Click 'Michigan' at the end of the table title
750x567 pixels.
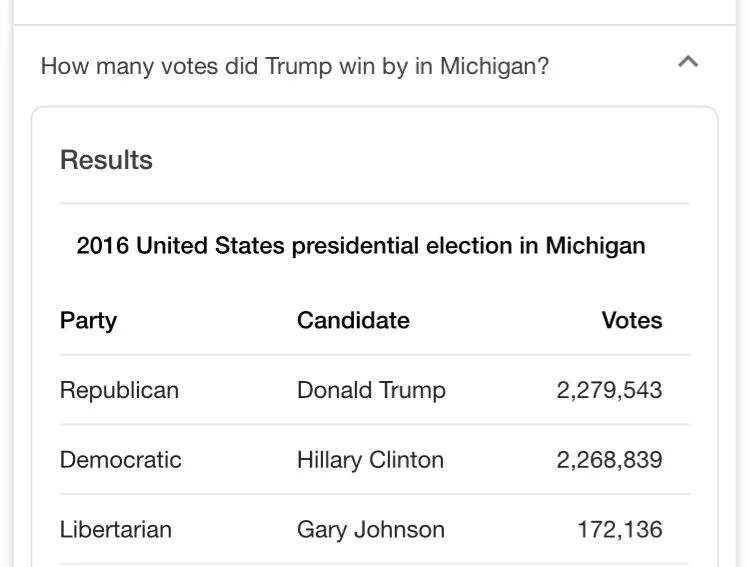point(595,245)
